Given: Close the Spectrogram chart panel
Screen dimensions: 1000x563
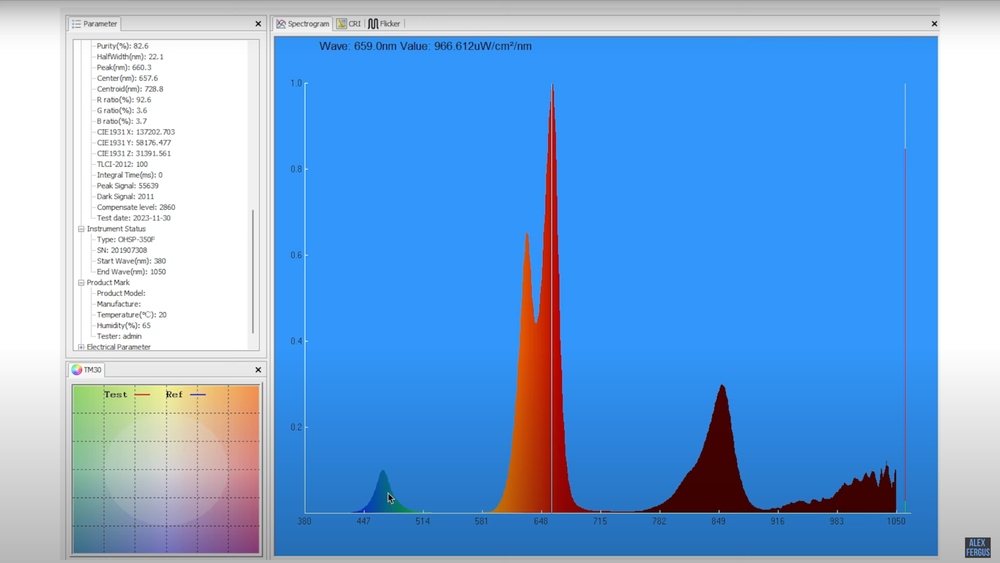Looking at the screenshot, I should 934,24.
